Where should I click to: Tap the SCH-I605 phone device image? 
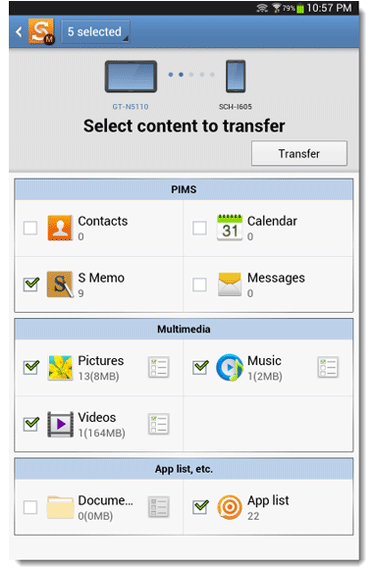pos(236,76)
